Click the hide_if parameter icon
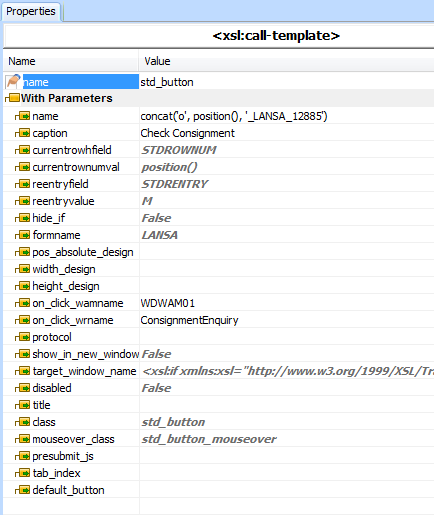 coord(23,218)
